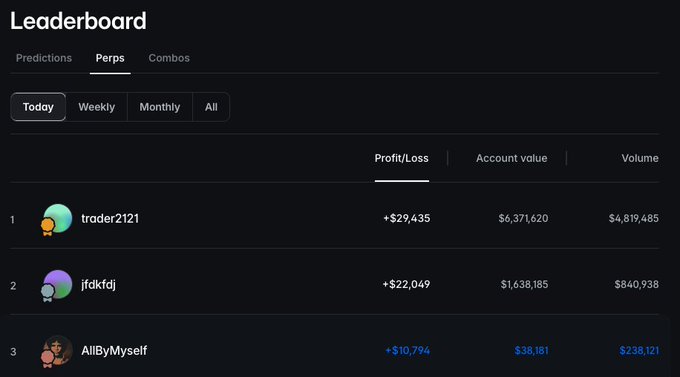680x377 pixels.
Task: Choose the Monthly time filter
Action: click(160, 107)
